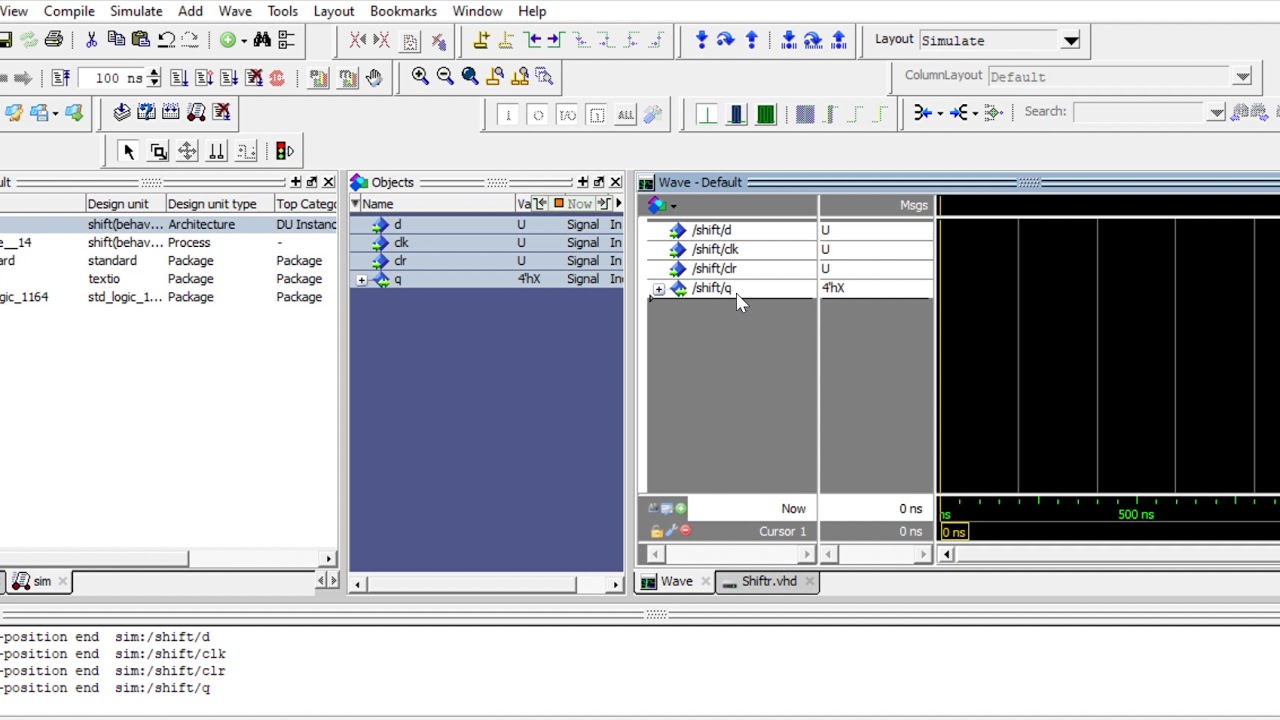Toggle the output ports filter button
This screenshot has width=1280, height=720.
[538, 115]
